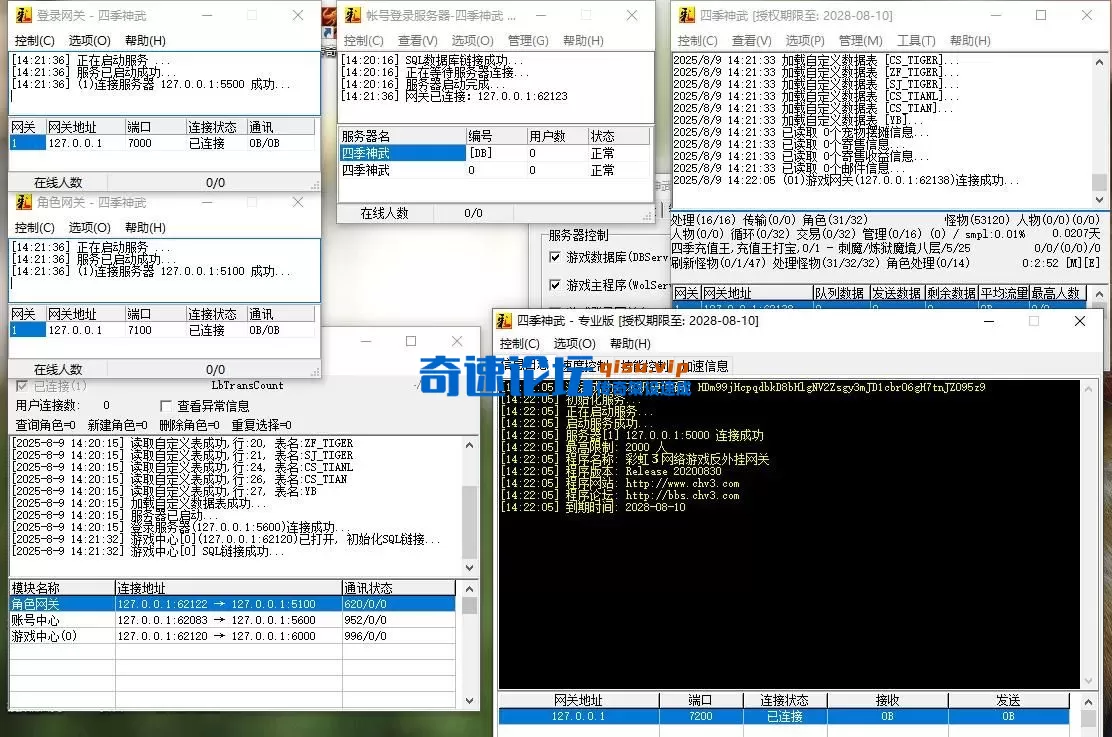Image resolution: width=1112 pixels, height=737 pixels.
Task: Click 模块名称 column header
Action: tap(62, 588)
